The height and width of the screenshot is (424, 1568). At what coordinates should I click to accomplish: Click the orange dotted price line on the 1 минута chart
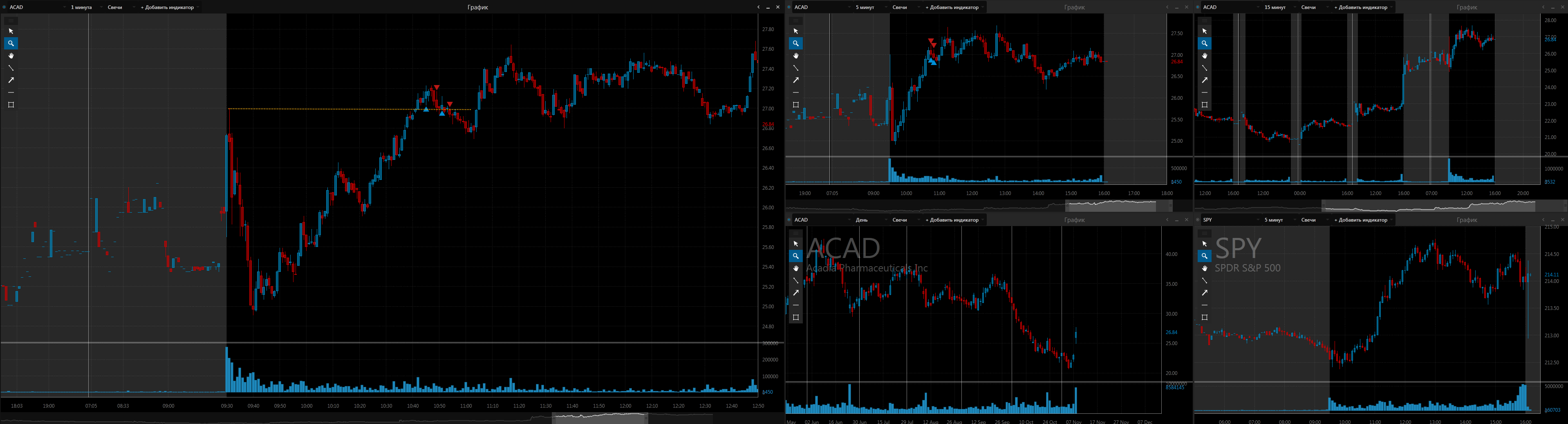pyautogui.click(x=349, y=110)
